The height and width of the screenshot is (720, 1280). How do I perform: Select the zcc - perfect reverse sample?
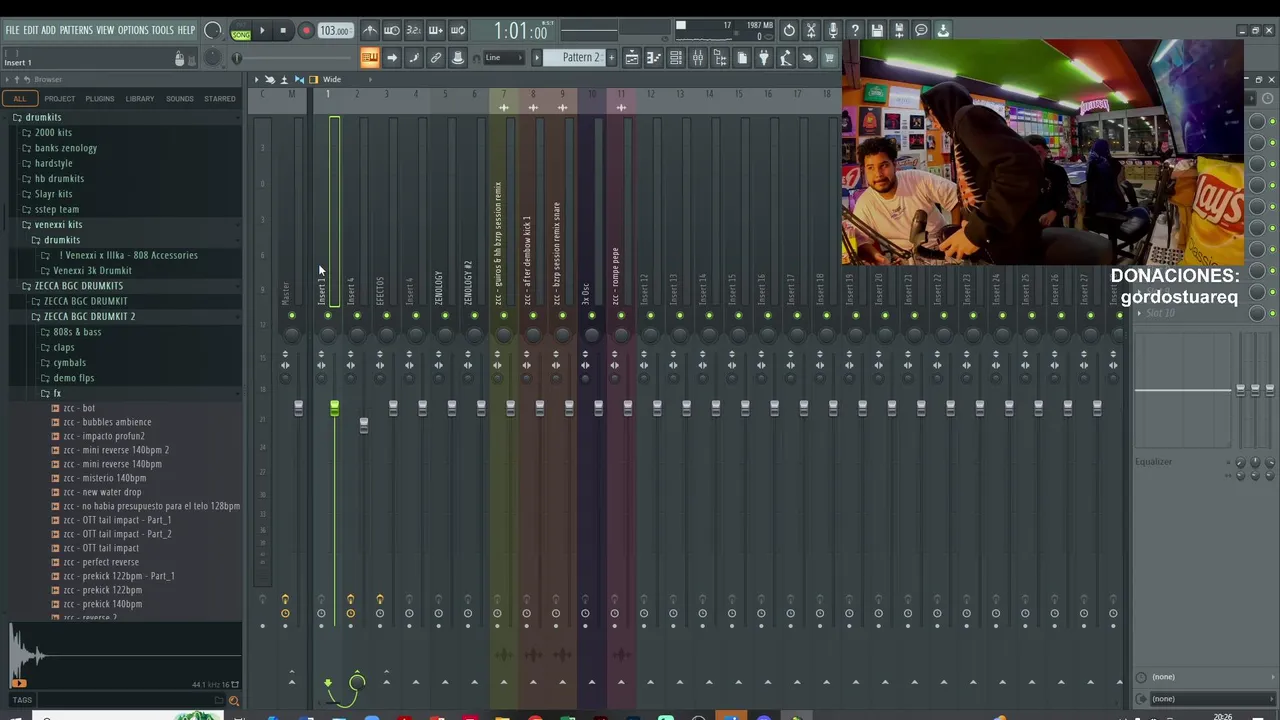click(101, 562)
